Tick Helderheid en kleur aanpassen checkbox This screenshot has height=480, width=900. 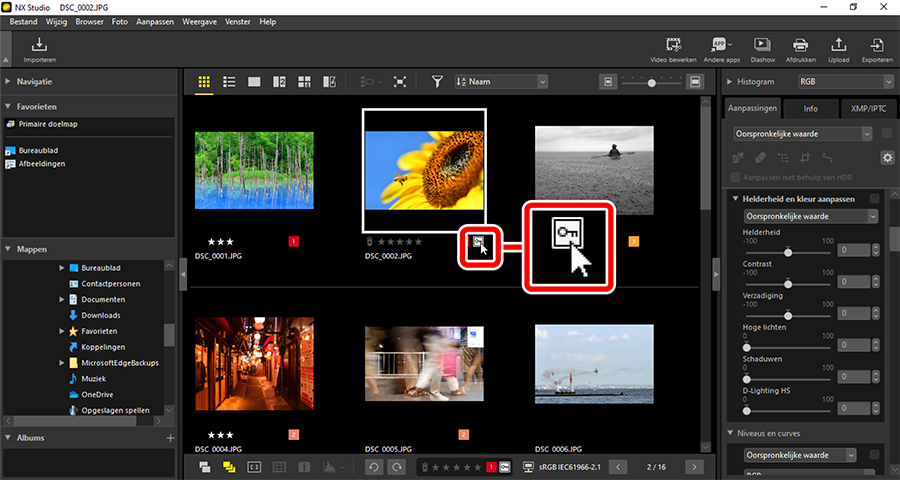874,199
